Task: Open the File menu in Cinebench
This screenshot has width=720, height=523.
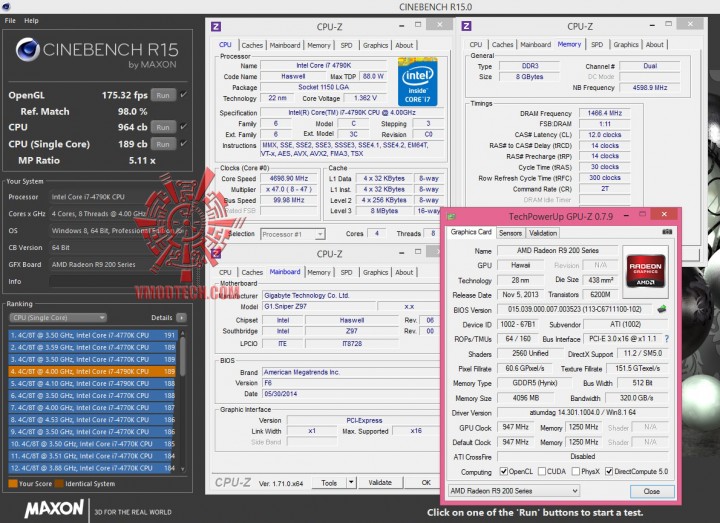Action: point(10,21)
